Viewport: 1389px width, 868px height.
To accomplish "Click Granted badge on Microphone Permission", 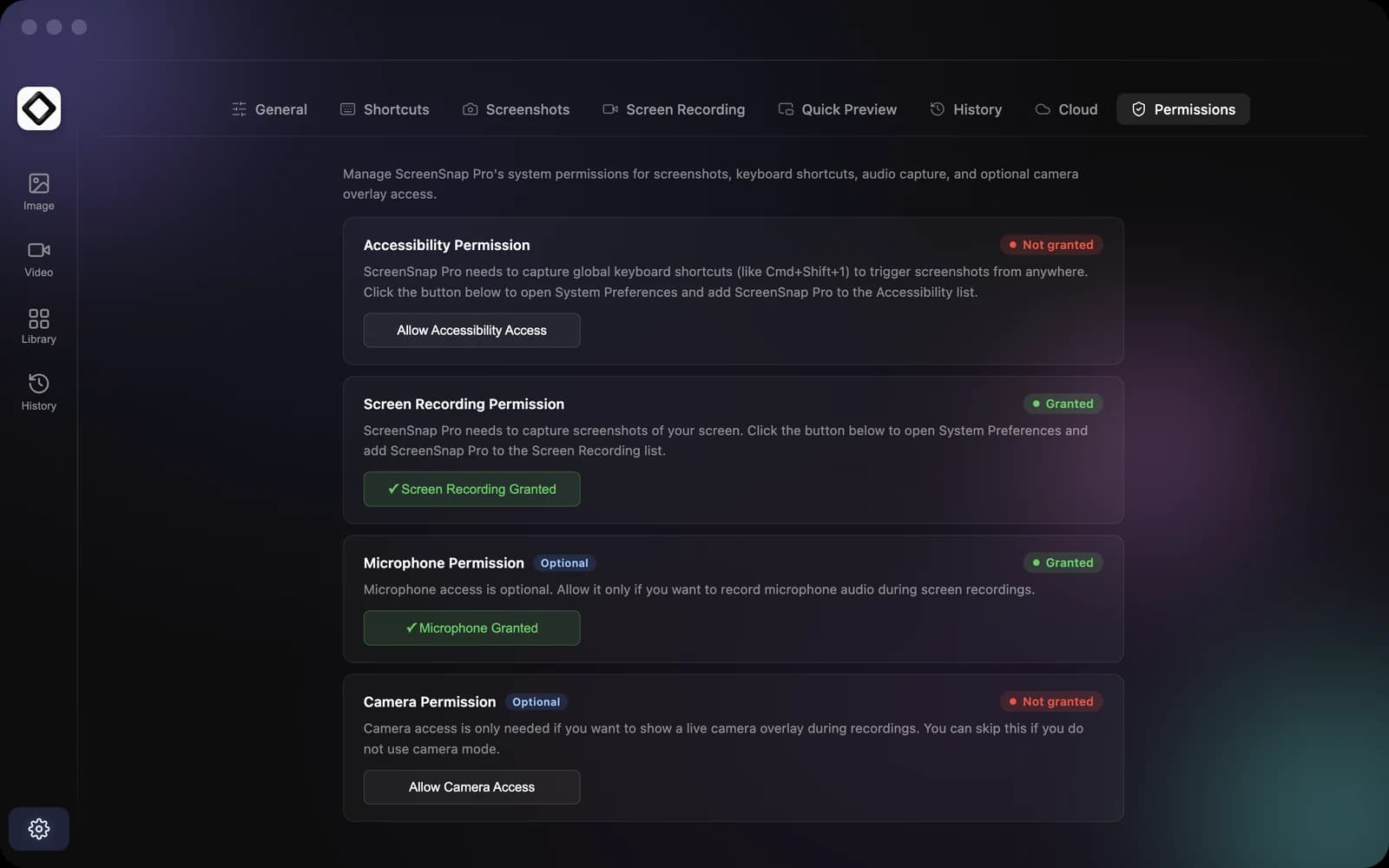I will coord(1063,562).
